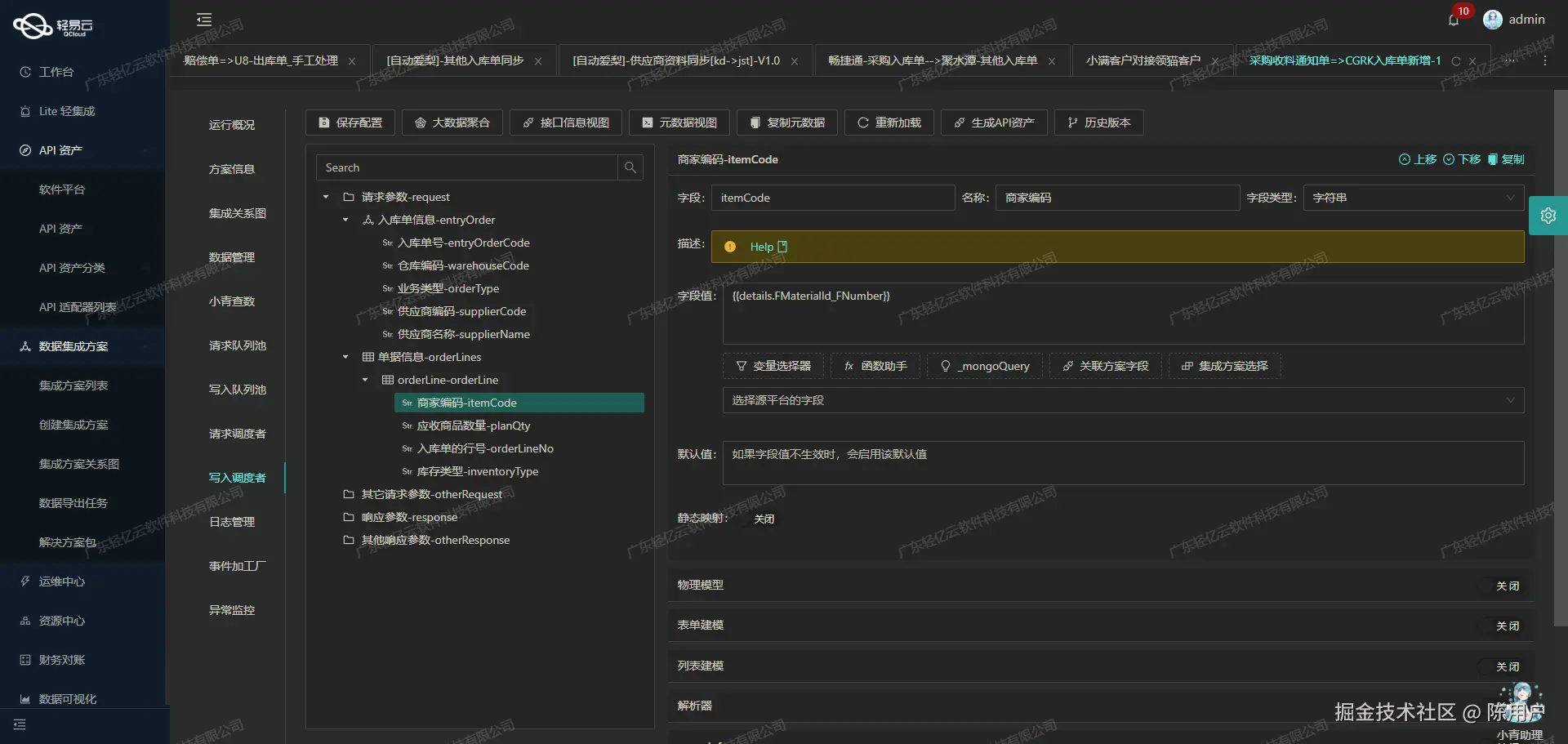Click 变量选择器 button
The height and width of the screenshot is (744, 1568).
point(773,366)
